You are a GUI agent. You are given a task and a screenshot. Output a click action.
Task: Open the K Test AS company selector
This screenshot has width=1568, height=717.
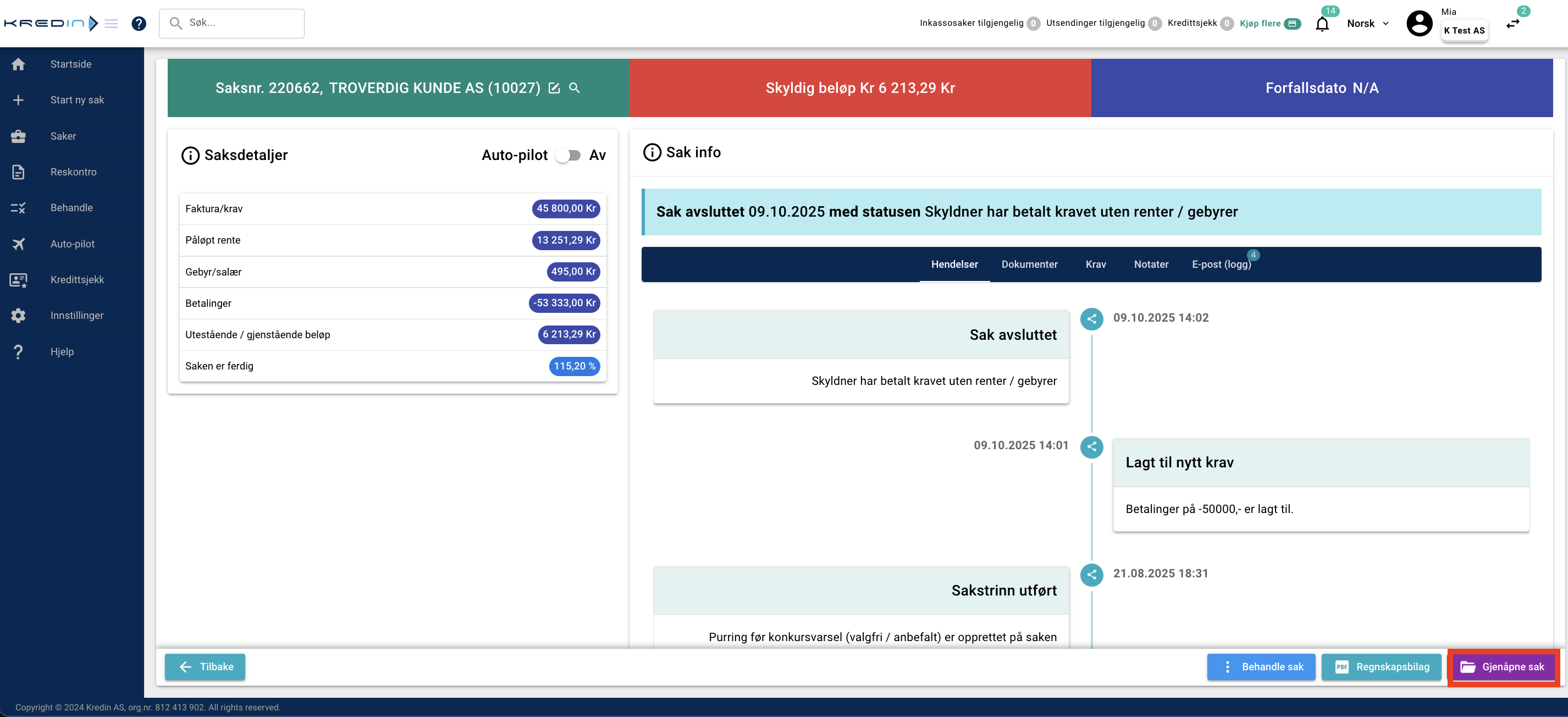[1464, 30]
